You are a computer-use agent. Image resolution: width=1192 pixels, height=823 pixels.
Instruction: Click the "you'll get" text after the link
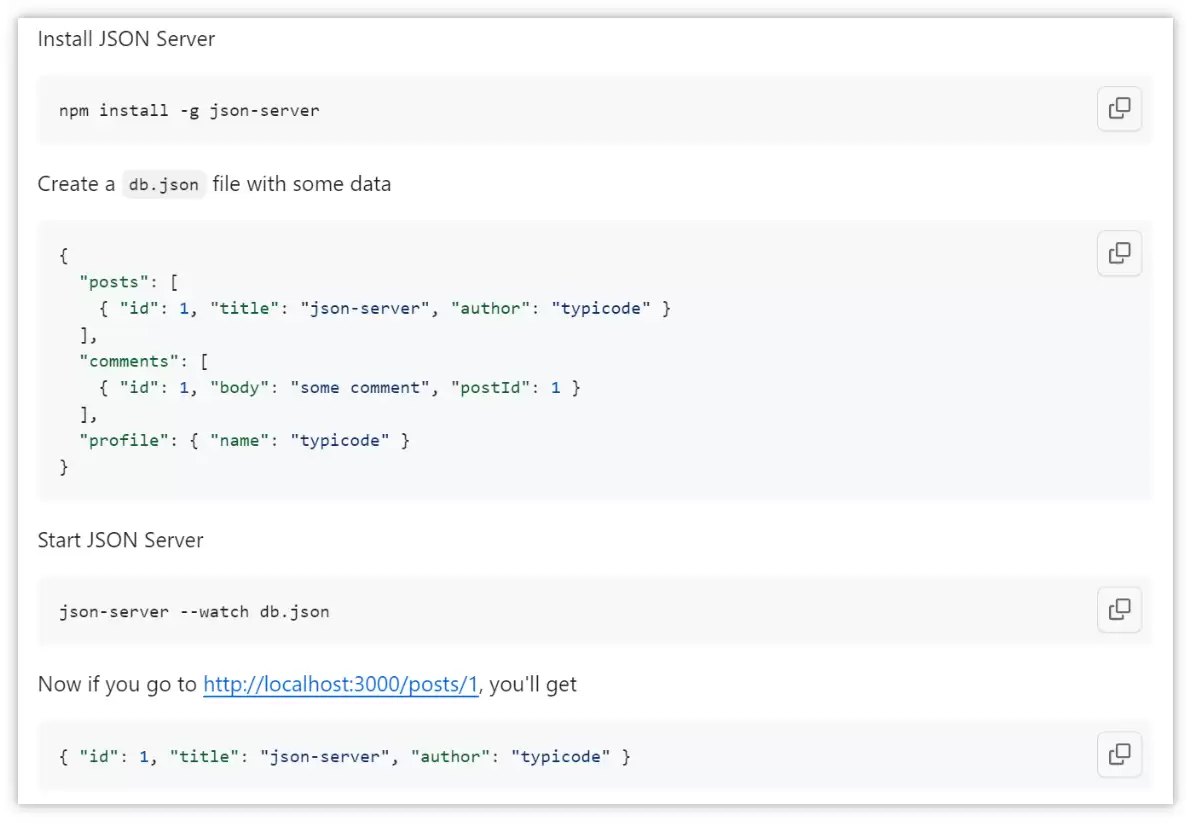(533, 685)
